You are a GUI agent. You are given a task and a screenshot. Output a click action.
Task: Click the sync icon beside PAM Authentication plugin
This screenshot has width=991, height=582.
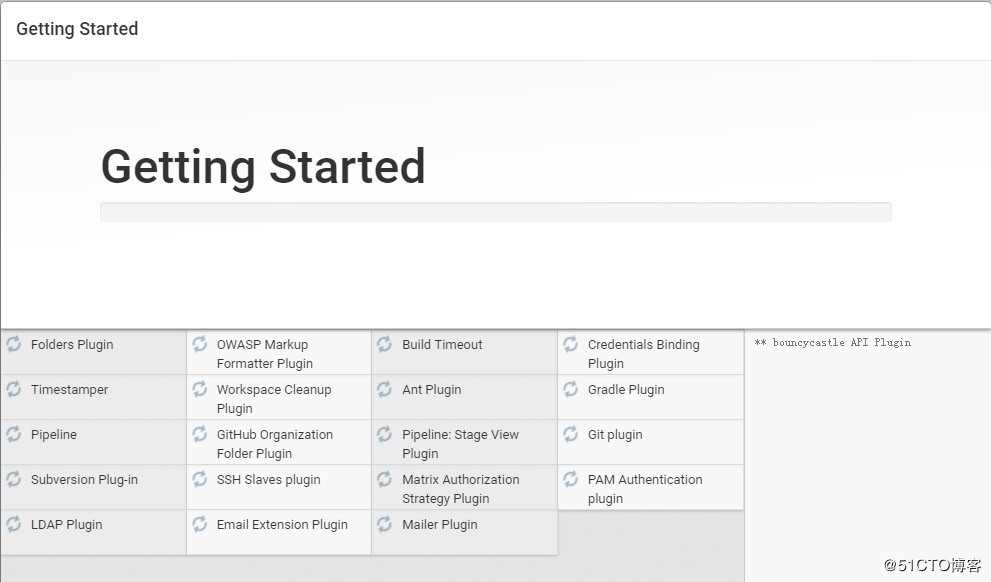[571, 479]
